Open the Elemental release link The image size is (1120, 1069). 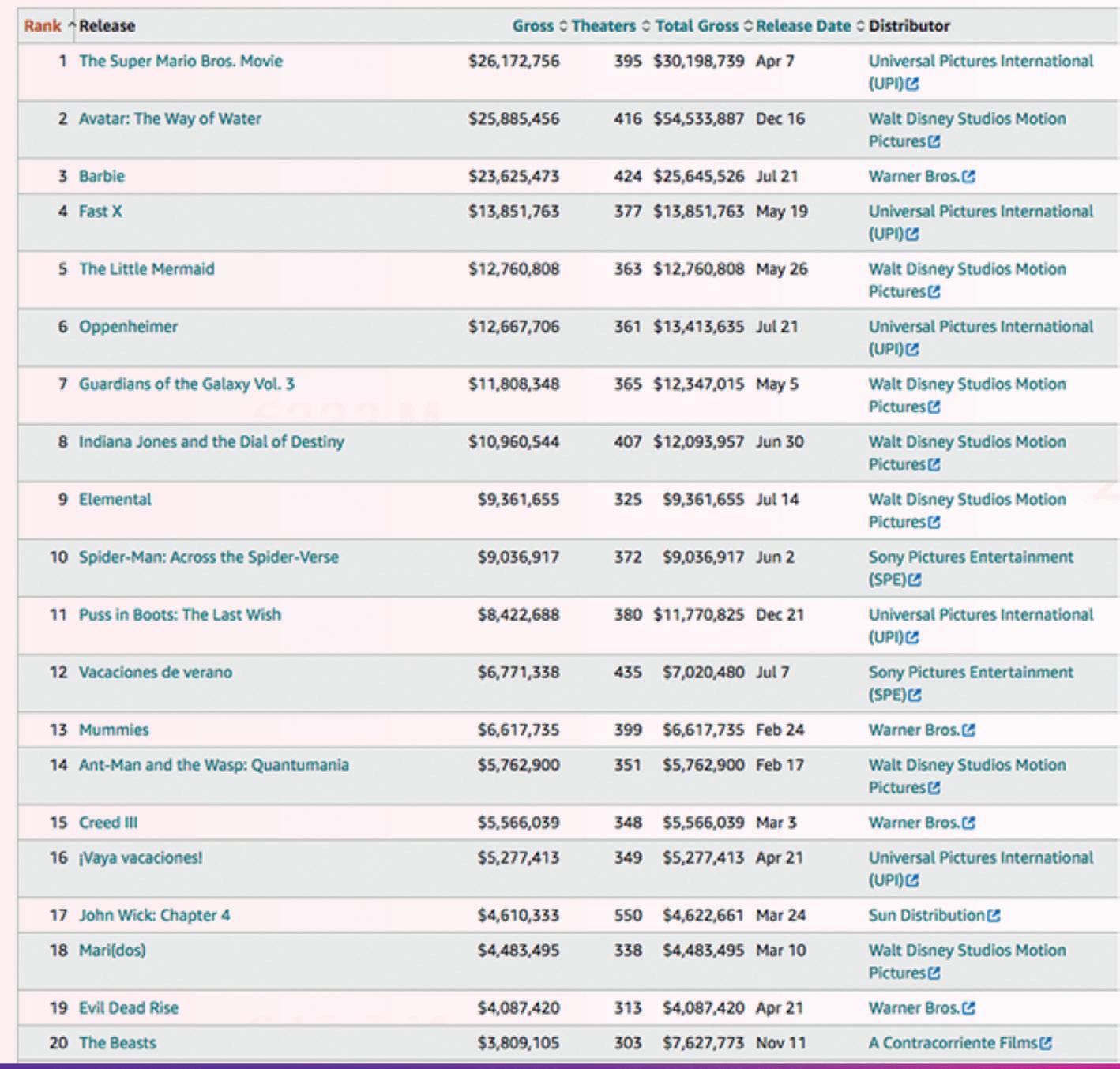pos(115,499)
